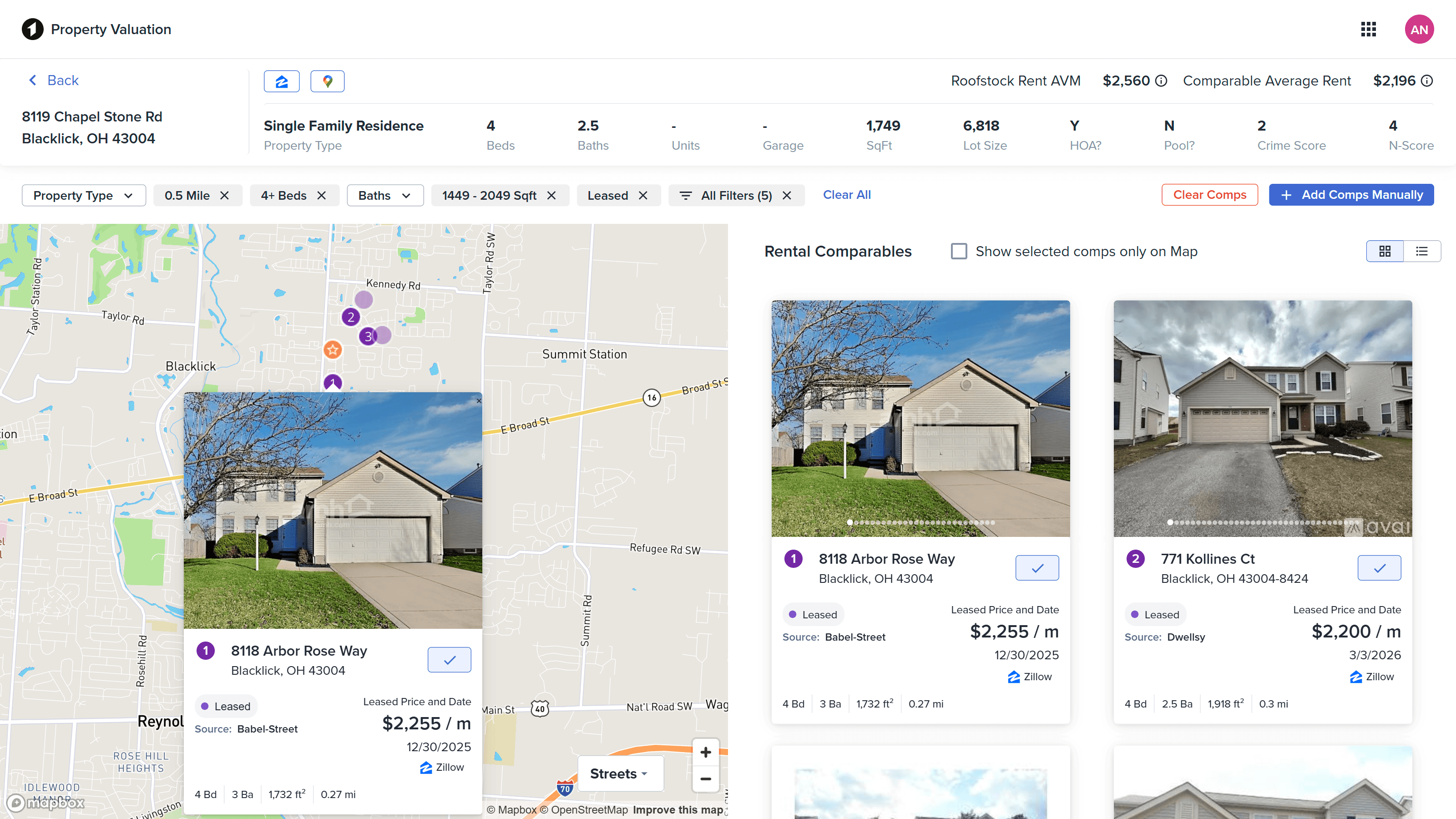Select the Zillow toolbar icon

pos(282,81)
